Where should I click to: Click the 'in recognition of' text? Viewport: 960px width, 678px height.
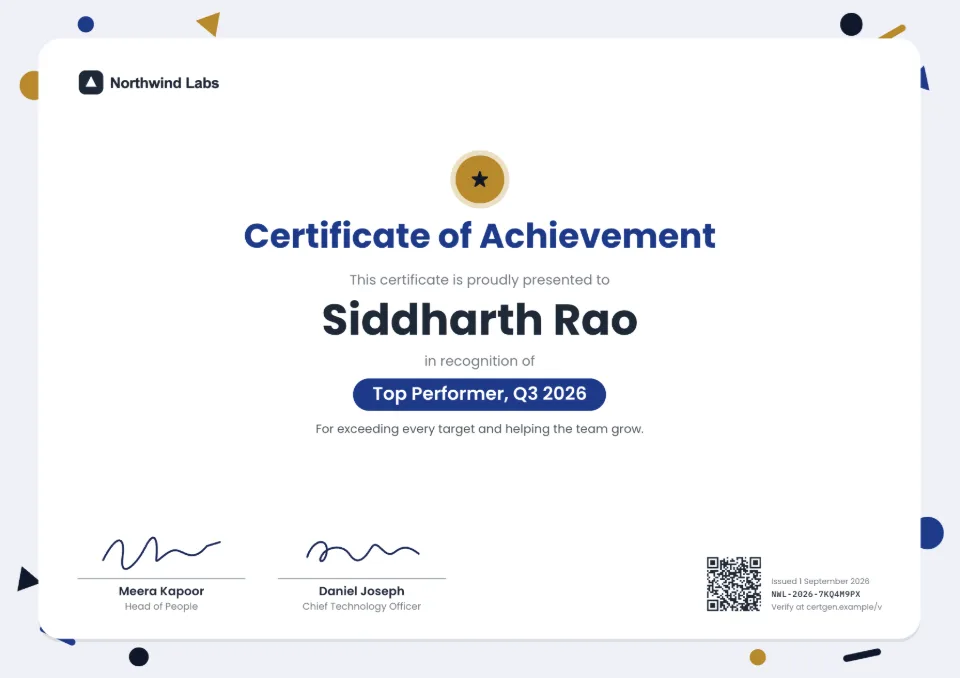click(x=479, y=361)
